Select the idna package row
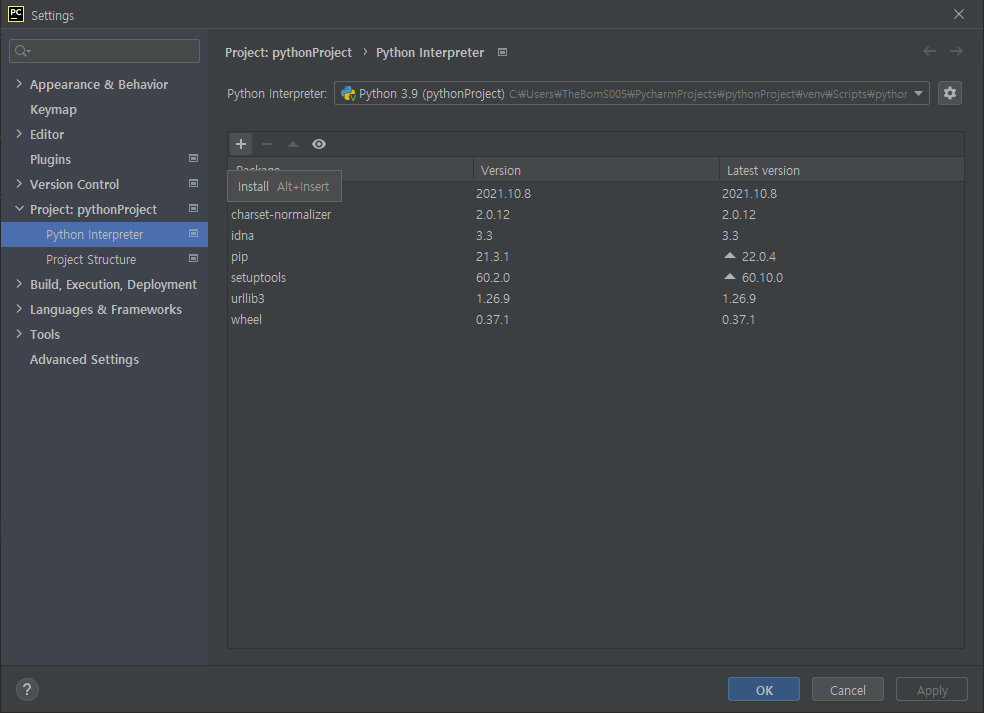The width and height of the screenshot is (984, 713). tap(596, 235)
